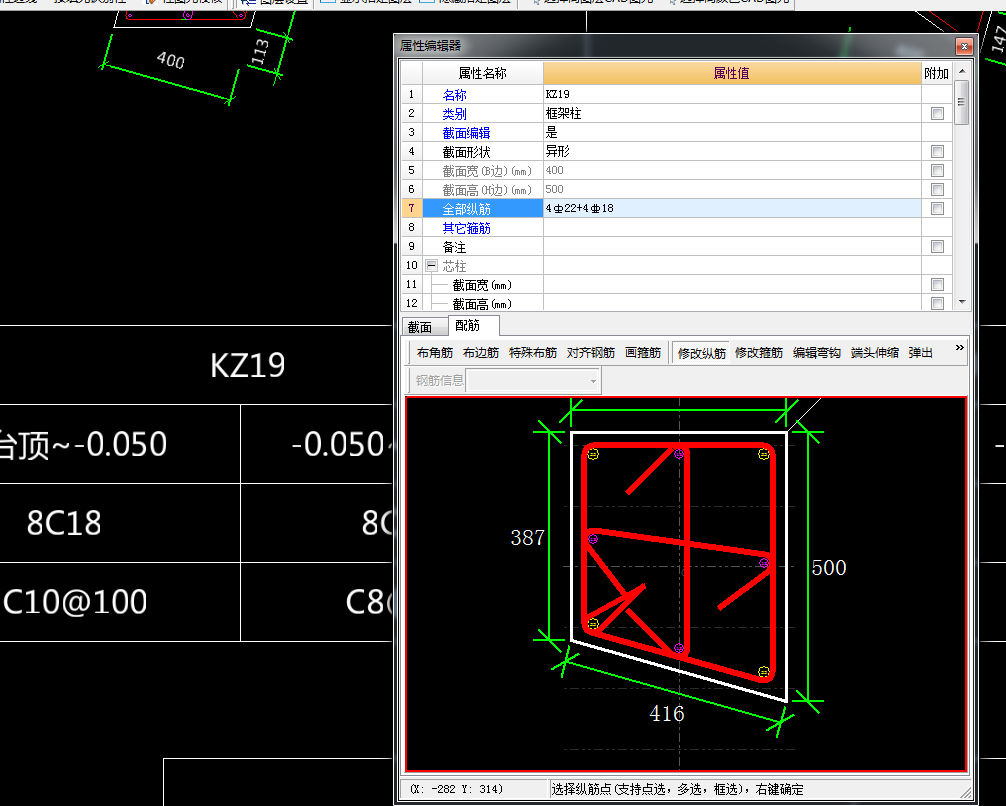
Task: Select the 画箍筋 tool
Action: click(x=643, y=352)
